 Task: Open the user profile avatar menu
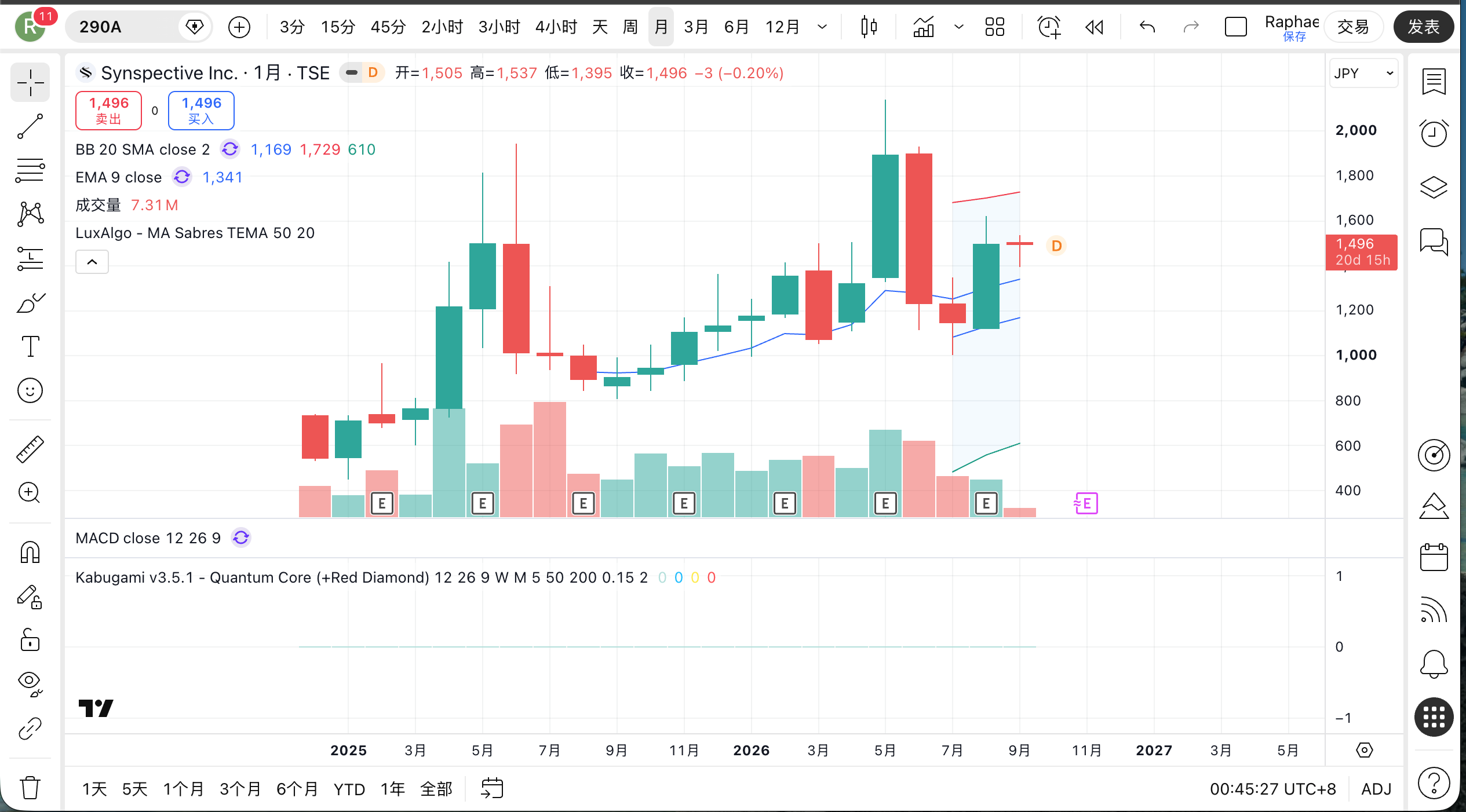click(x=30, y=27)
